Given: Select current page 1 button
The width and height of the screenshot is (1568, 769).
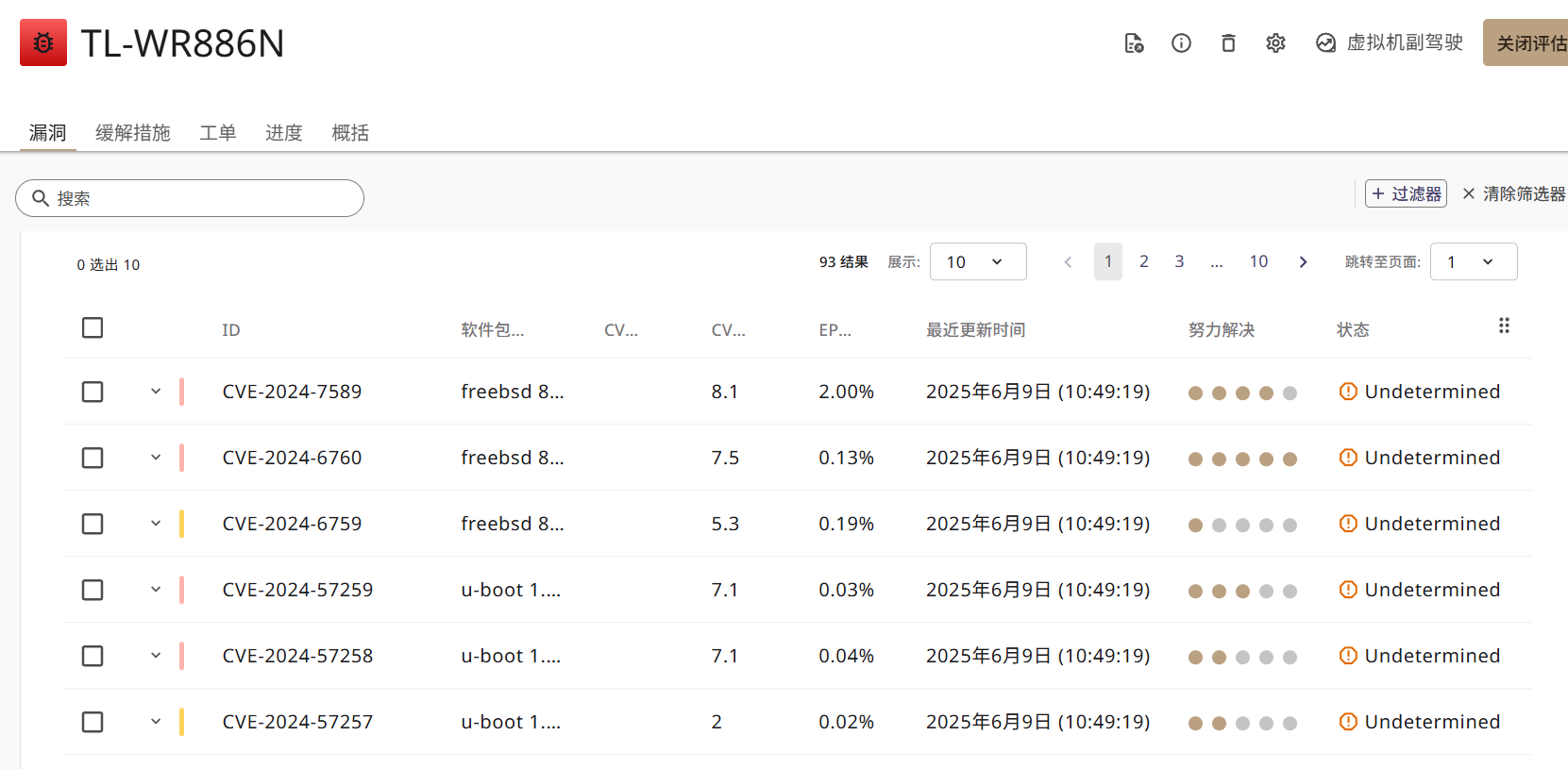Looking at the screenshot, I should click(1108, 261).
